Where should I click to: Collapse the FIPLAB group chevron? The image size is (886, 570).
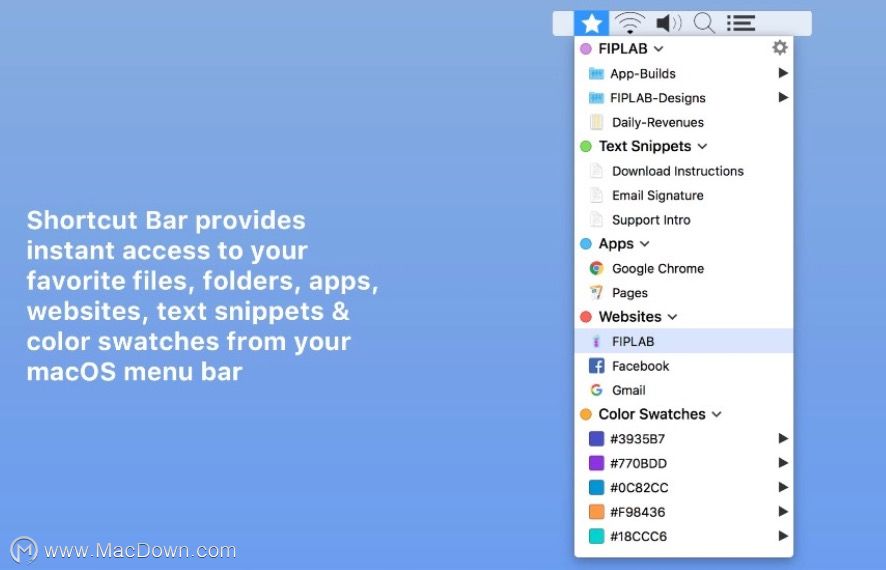click(x=658, y=49)
